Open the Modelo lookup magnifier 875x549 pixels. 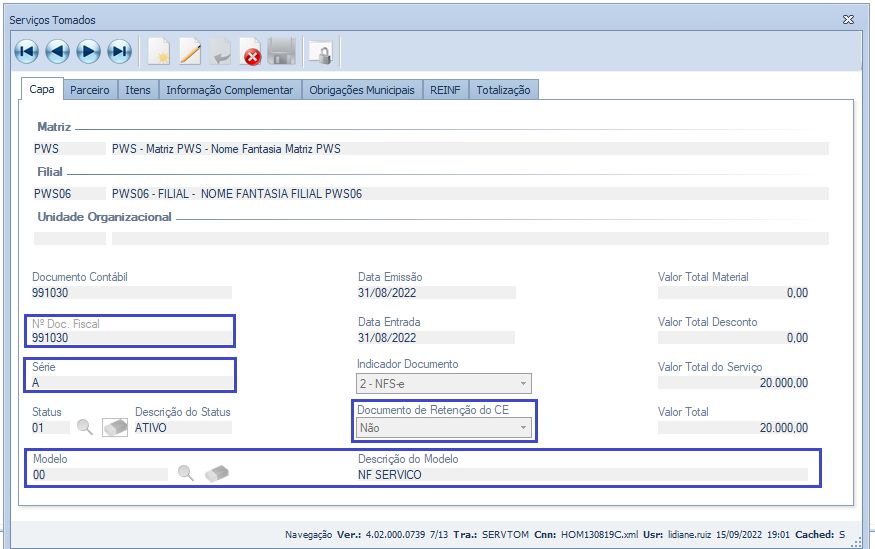pos(186,474)
